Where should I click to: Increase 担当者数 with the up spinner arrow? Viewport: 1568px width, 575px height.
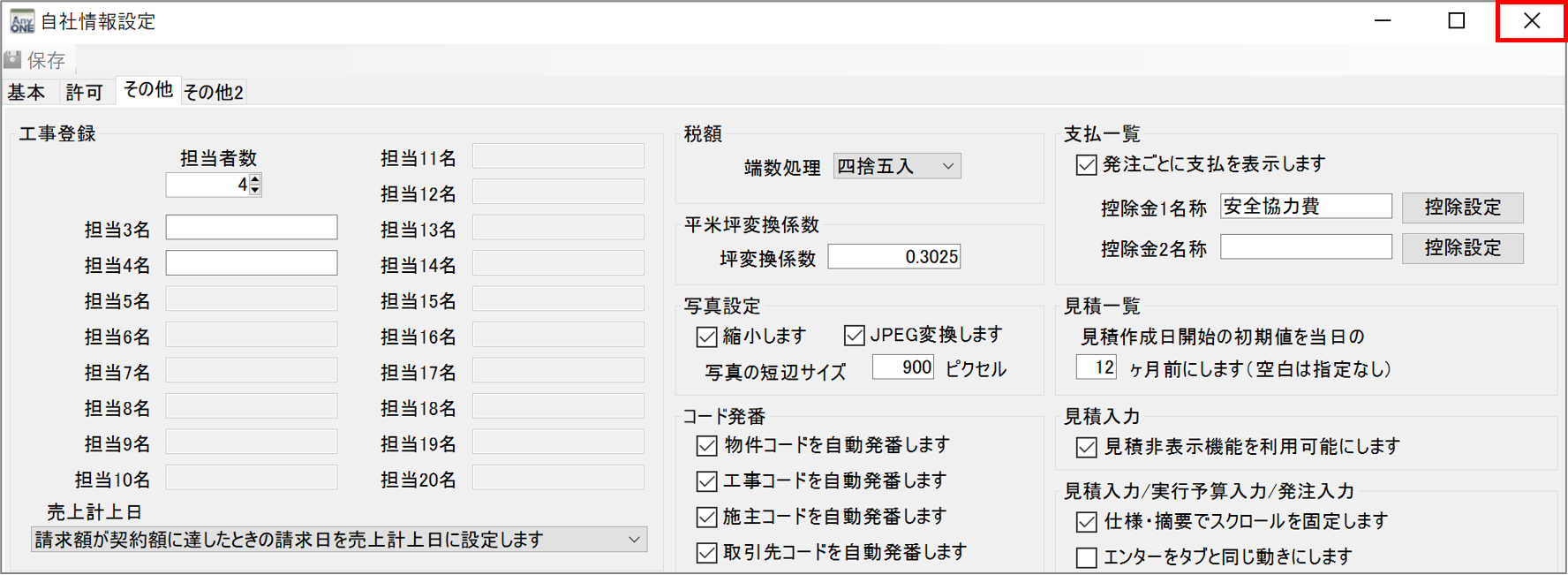[255, 179]
